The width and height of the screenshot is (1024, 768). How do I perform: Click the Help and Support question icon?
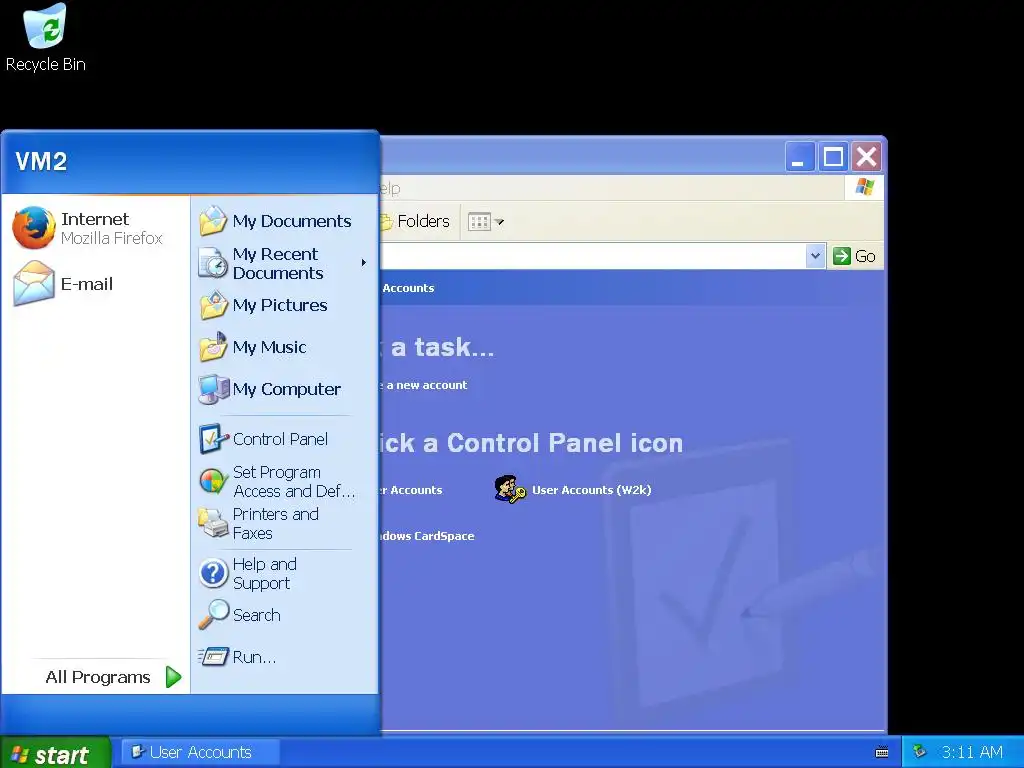[x=213, y=573]
